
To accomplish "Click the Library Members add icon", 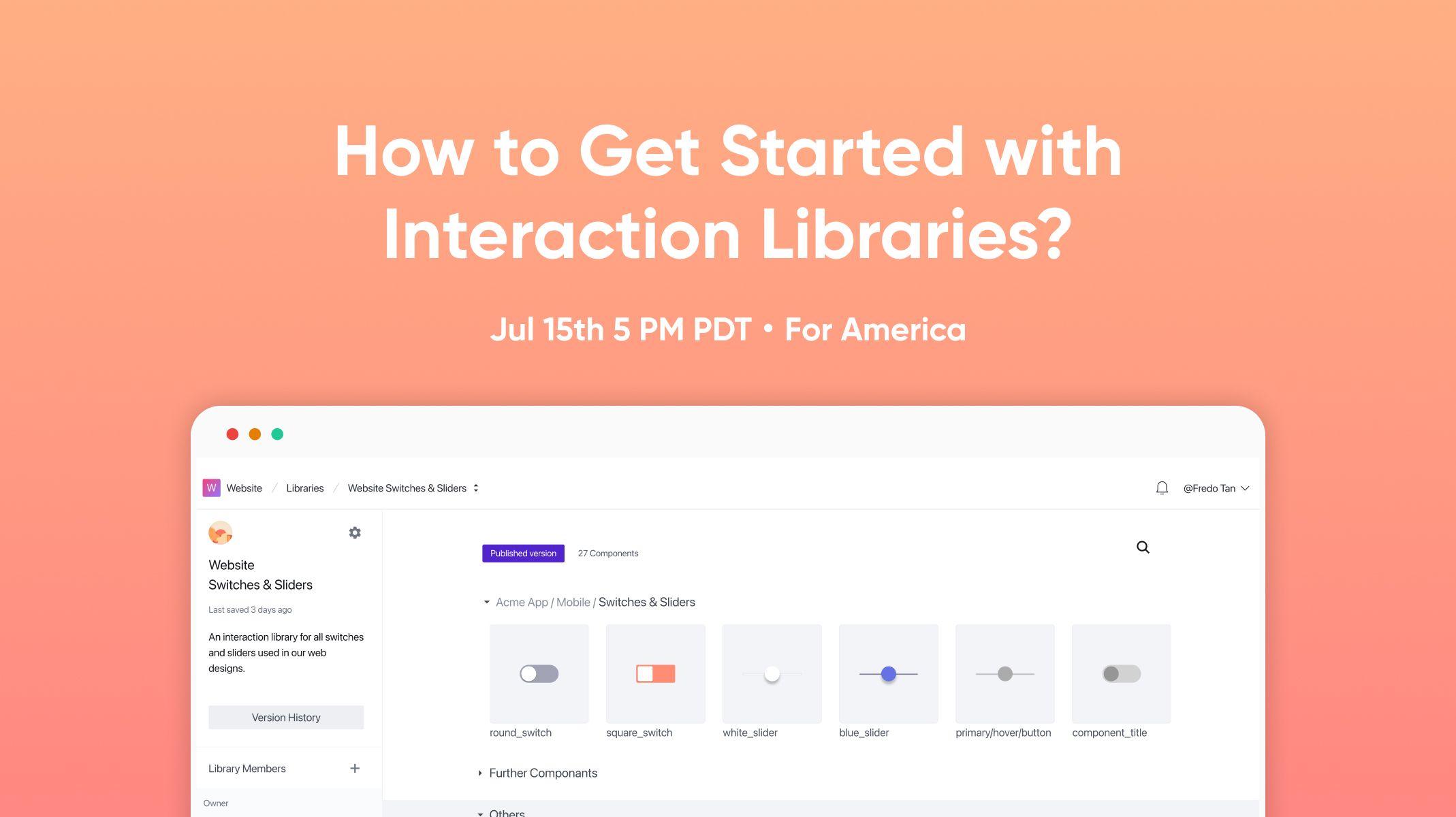I will (356, 769).
